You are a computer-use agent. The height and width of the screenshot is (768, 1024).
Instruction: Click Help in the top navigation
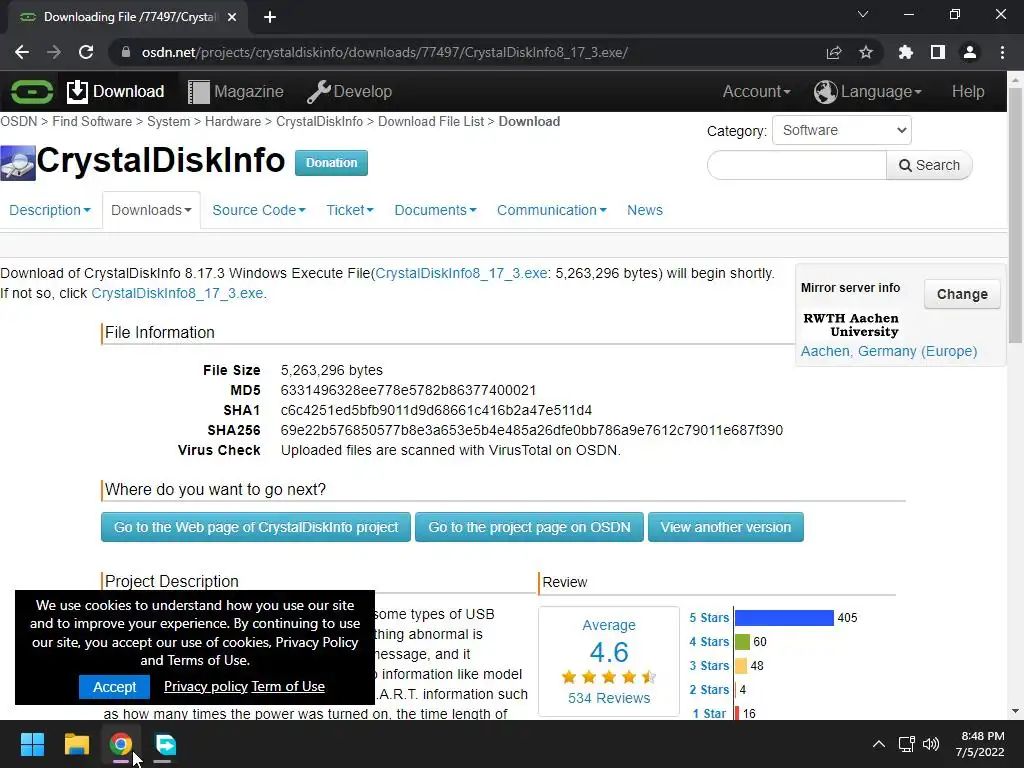[968, 91]
